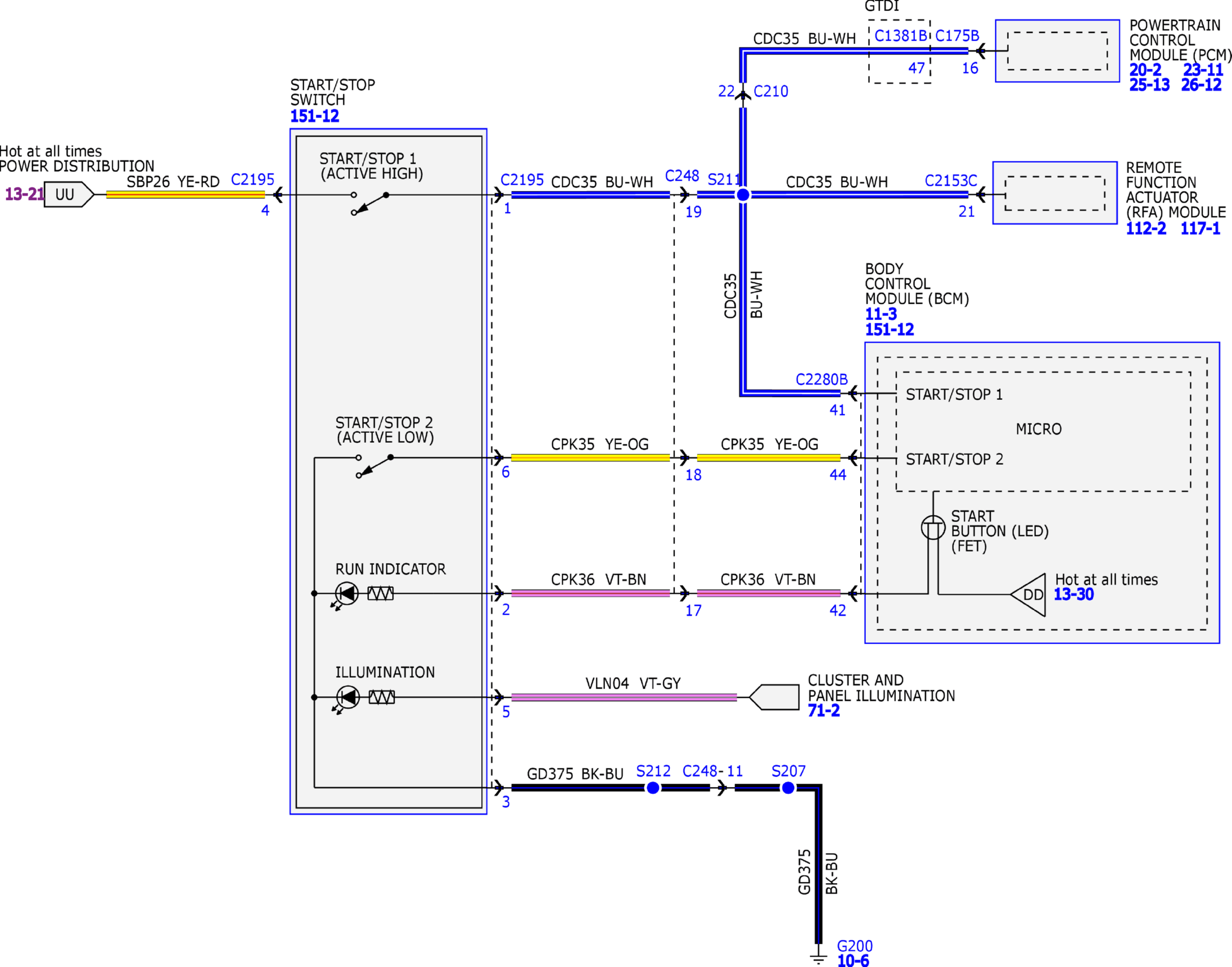Image resolution: width=1232 pixels, height=967 pixels.
Task: Click the Cluster and Panel Illumination arrow symbol
Action: tap(774, 697)
